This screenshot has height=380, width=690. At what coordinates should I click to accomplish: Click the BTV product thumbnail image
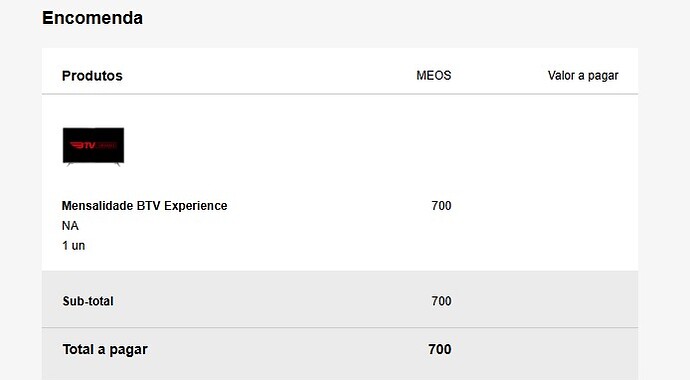coord(93,147)
